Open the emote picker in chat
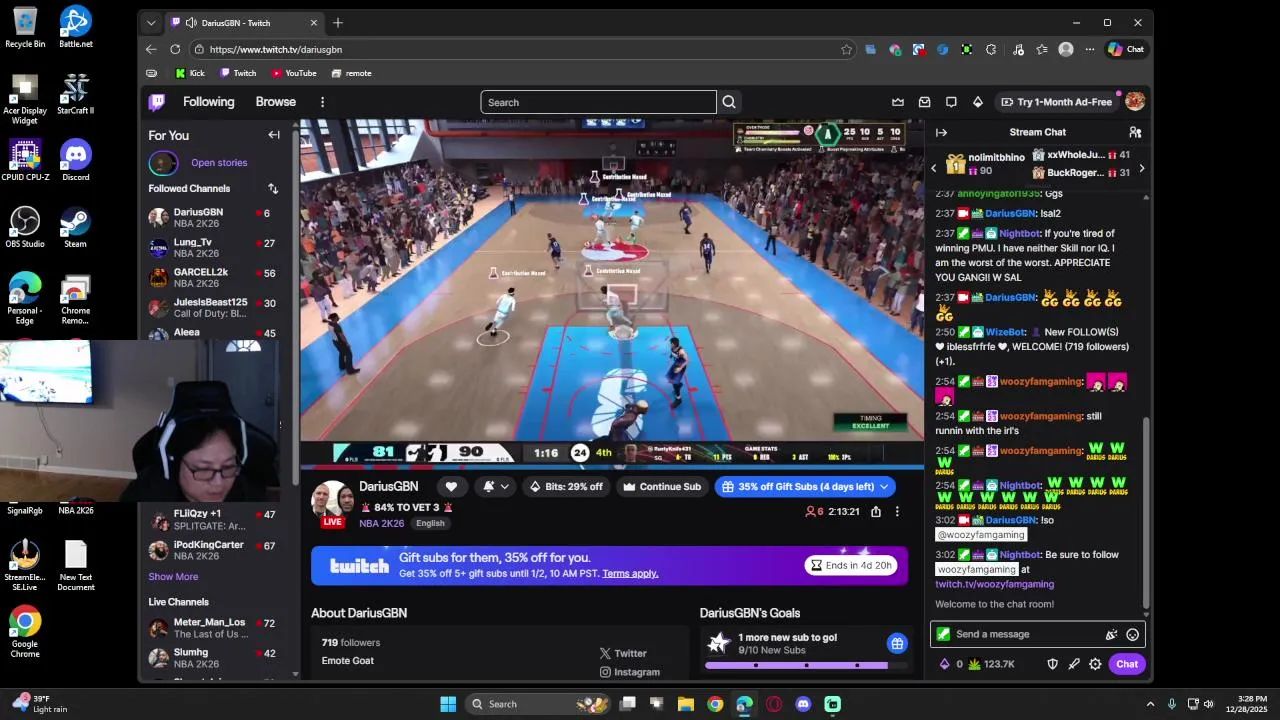Viewport: 1280px width, 720px height. (x=1132, y=634)
